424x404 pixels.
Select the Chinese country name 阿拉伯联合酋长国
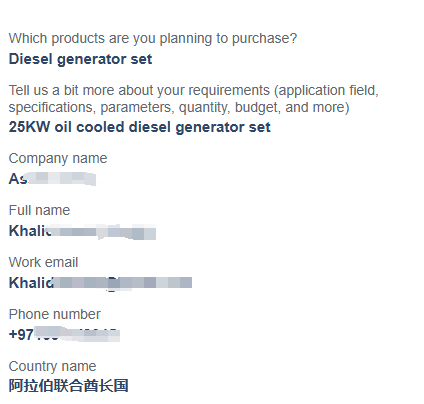point(68,386)
